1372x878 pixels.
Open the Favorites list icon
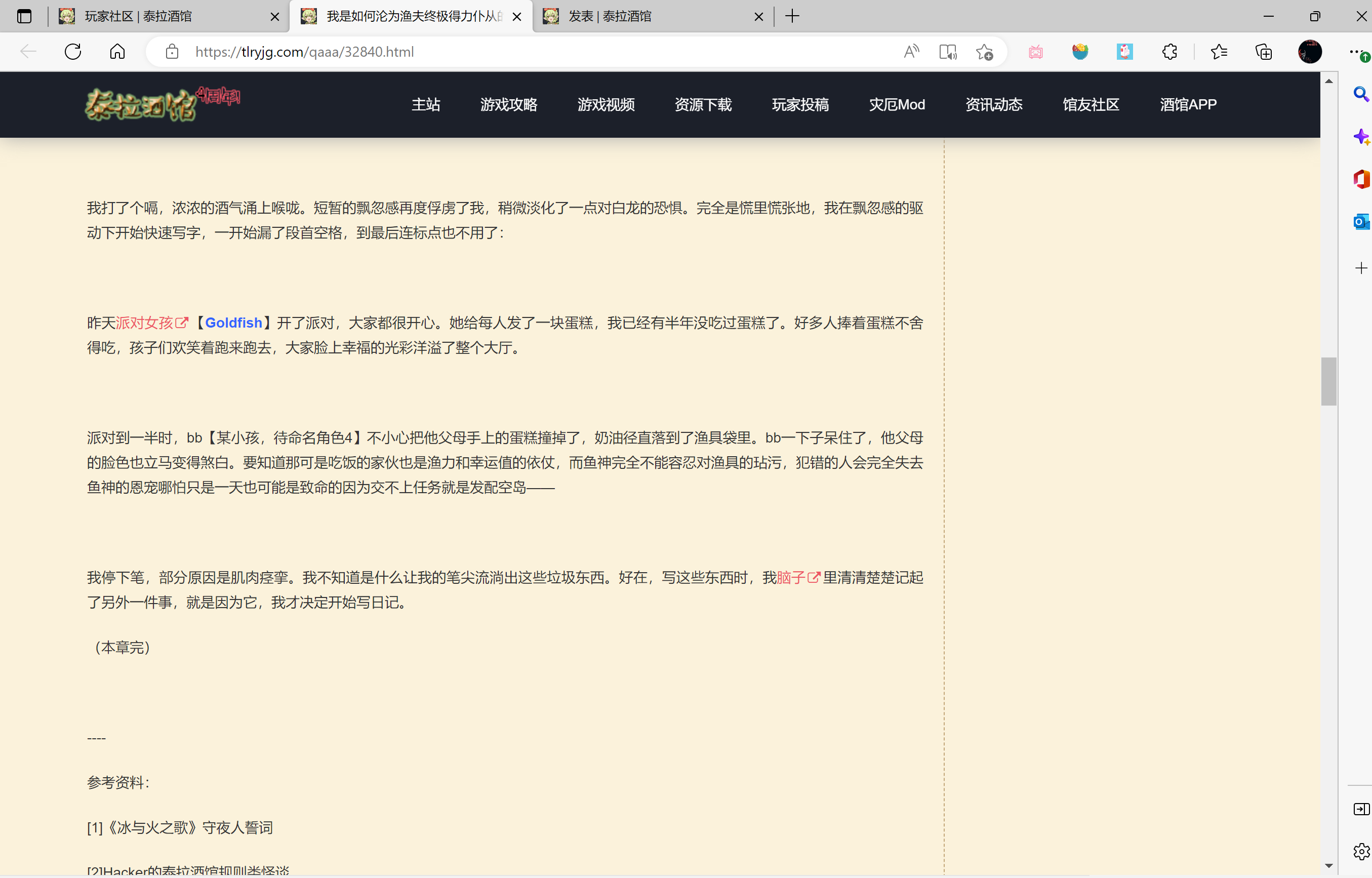pos(1219,52)
